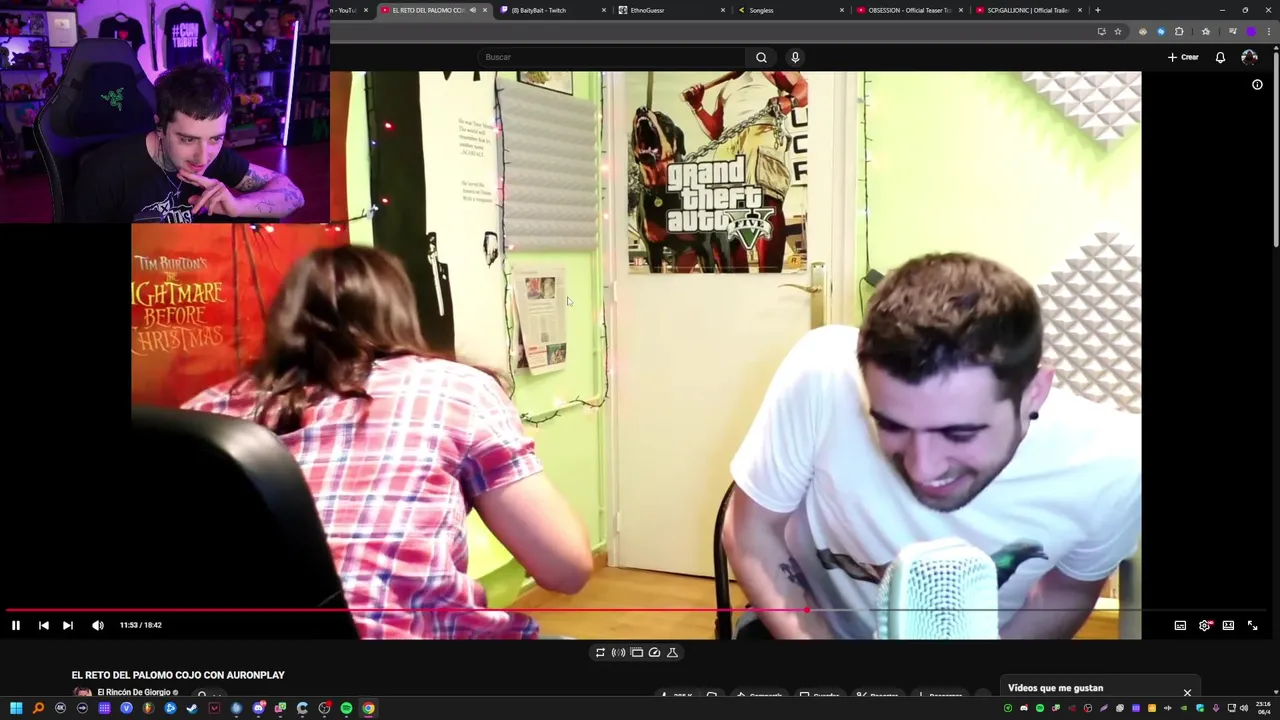
Task: Mute the video volume
Action: click(98, 625)
